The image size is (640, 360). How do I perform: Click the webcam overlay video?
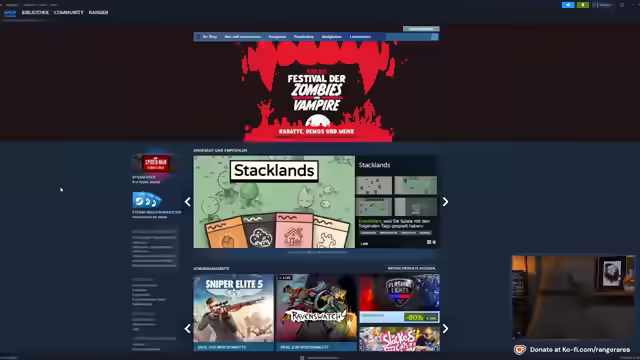tap(573, 297)
